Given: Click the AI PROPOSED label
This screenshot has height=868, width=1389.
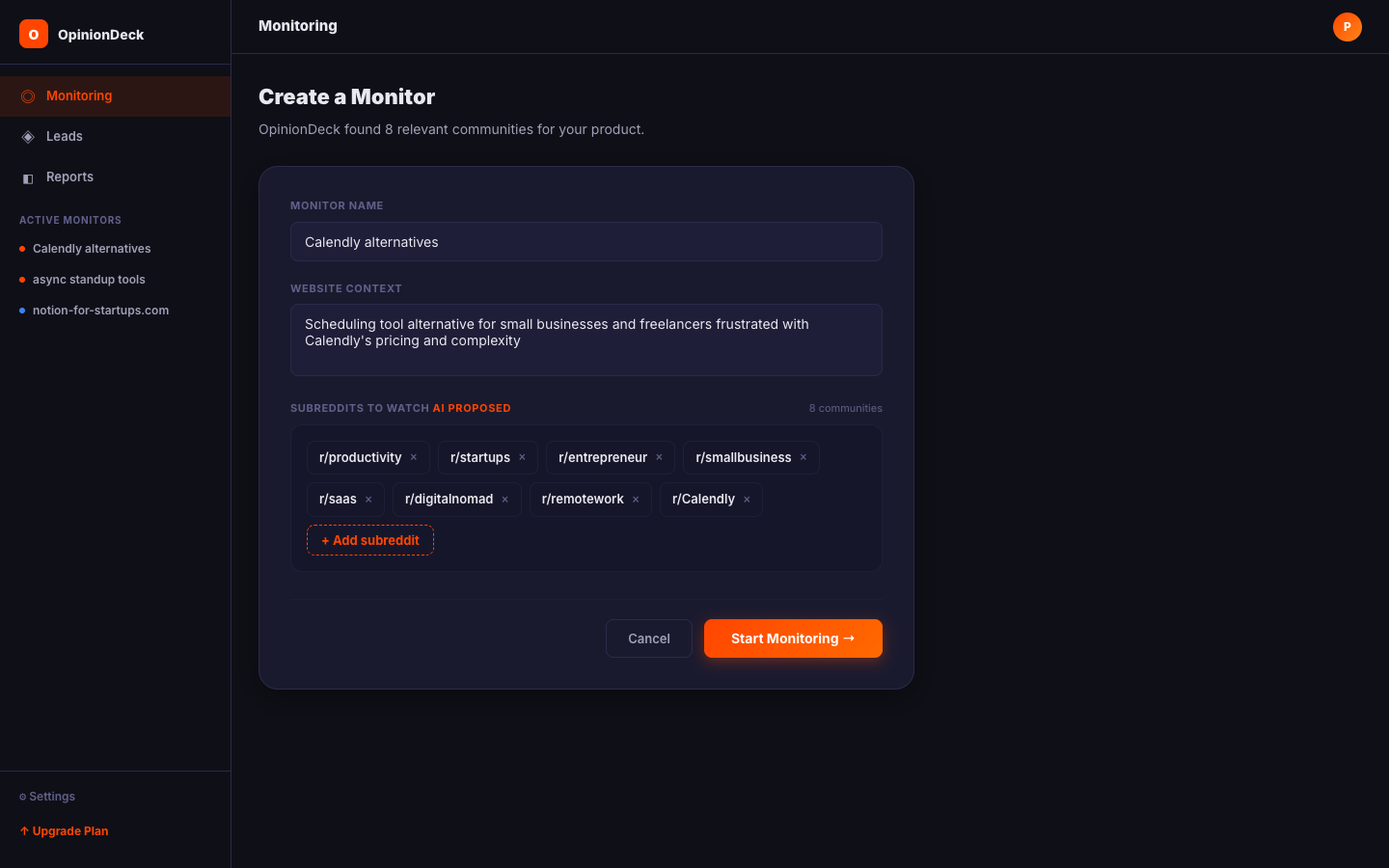Looking at the screenshot, I should coord(472,408).
